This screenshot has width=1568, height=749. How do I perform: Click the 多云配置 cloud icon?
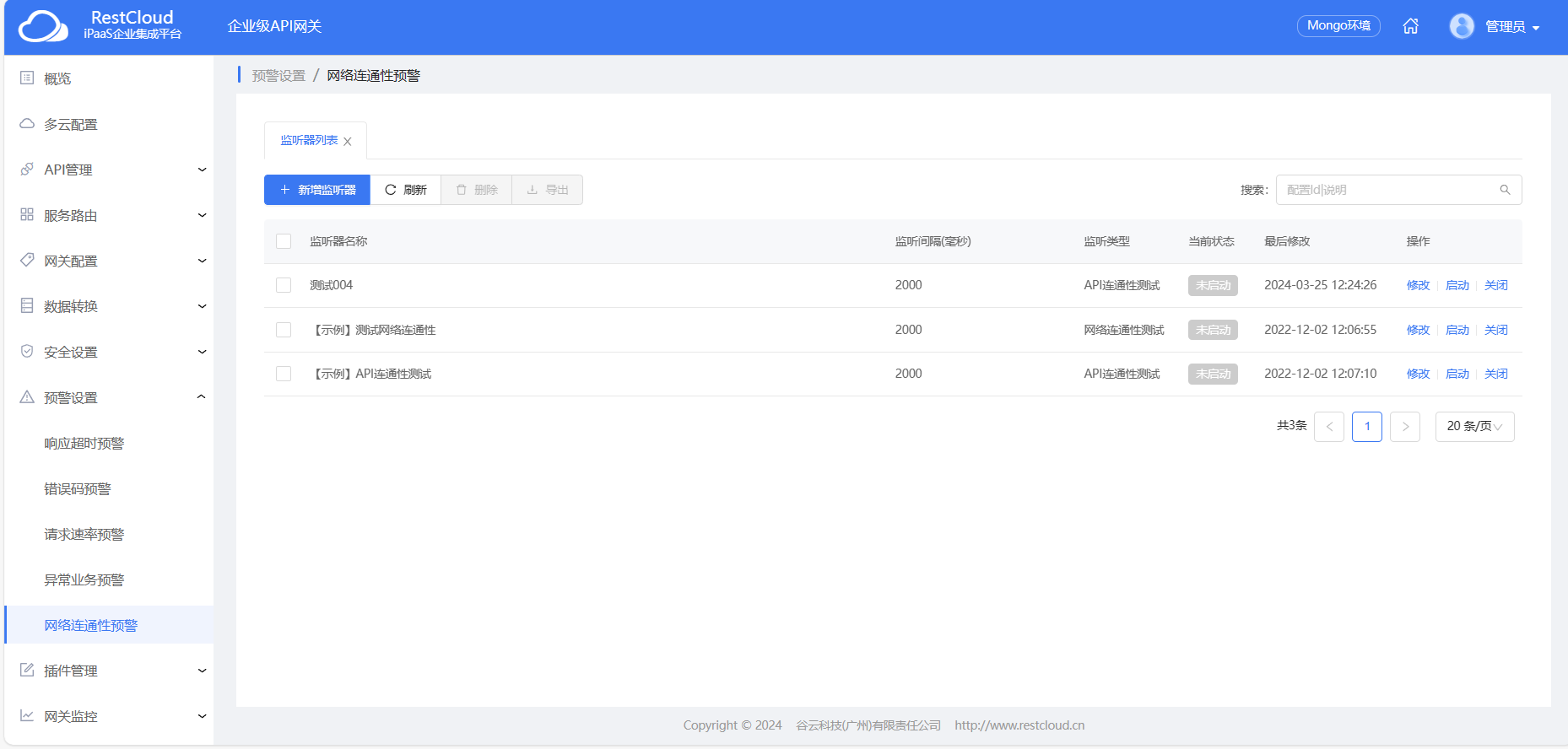pyautogui.click(x=27, y=124)
